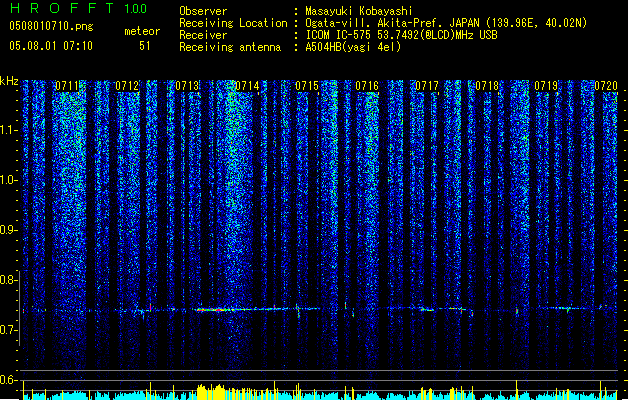This screenshot has width=629, height=400.
Task: Click the 0.9 kHz axis label
Action: pyautogui.click(x=9, y=230)
